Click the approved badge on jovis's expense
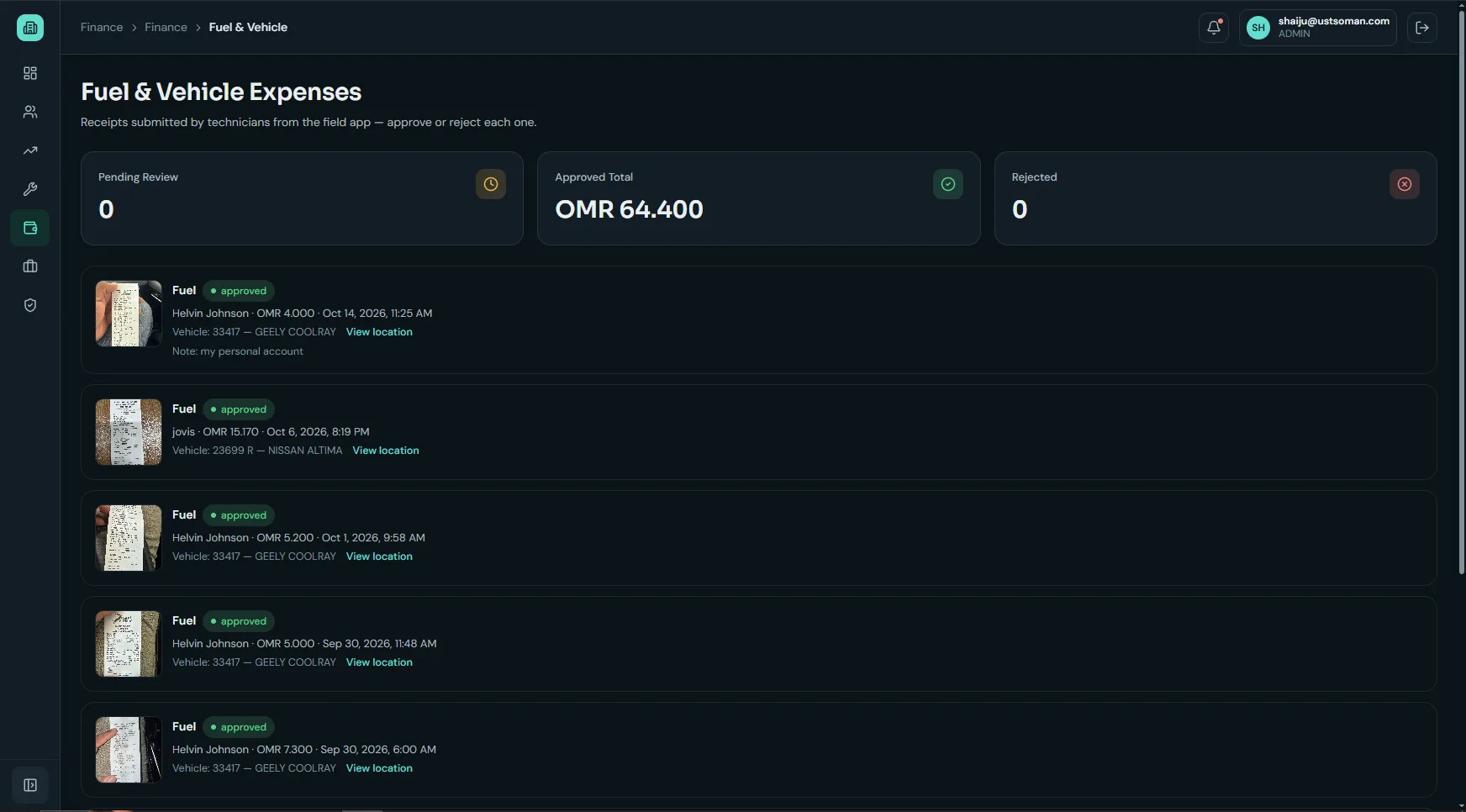 239,409
